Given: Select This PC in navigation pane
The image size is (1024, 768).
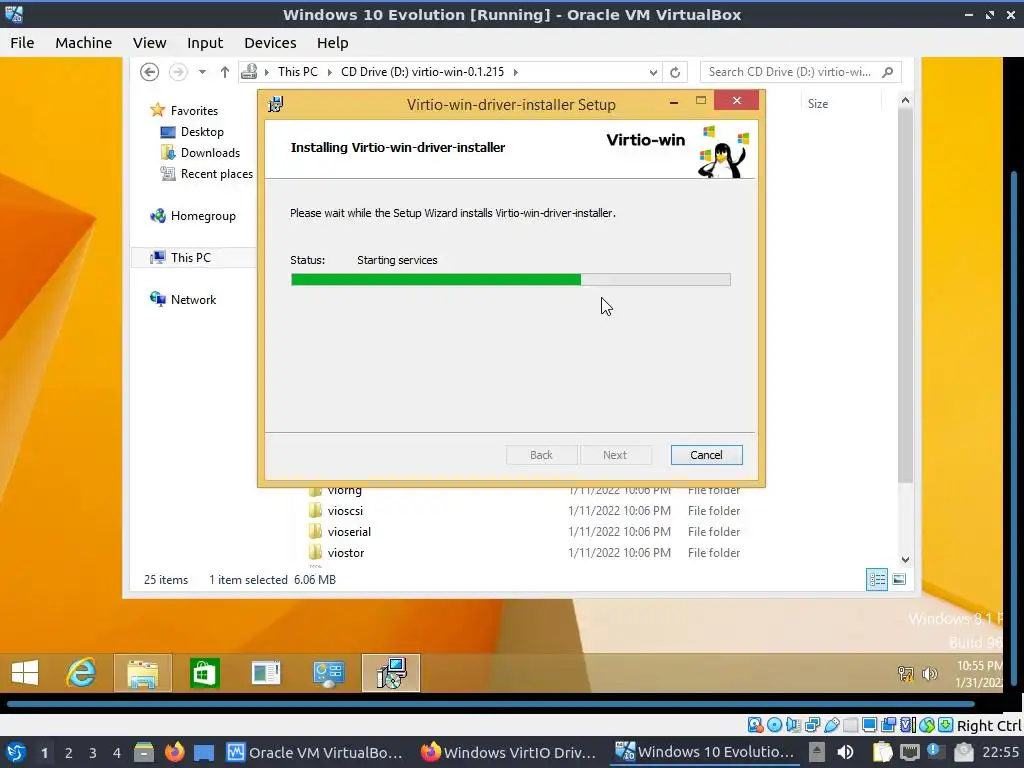Looking at the screenshot, I should 191,257.
